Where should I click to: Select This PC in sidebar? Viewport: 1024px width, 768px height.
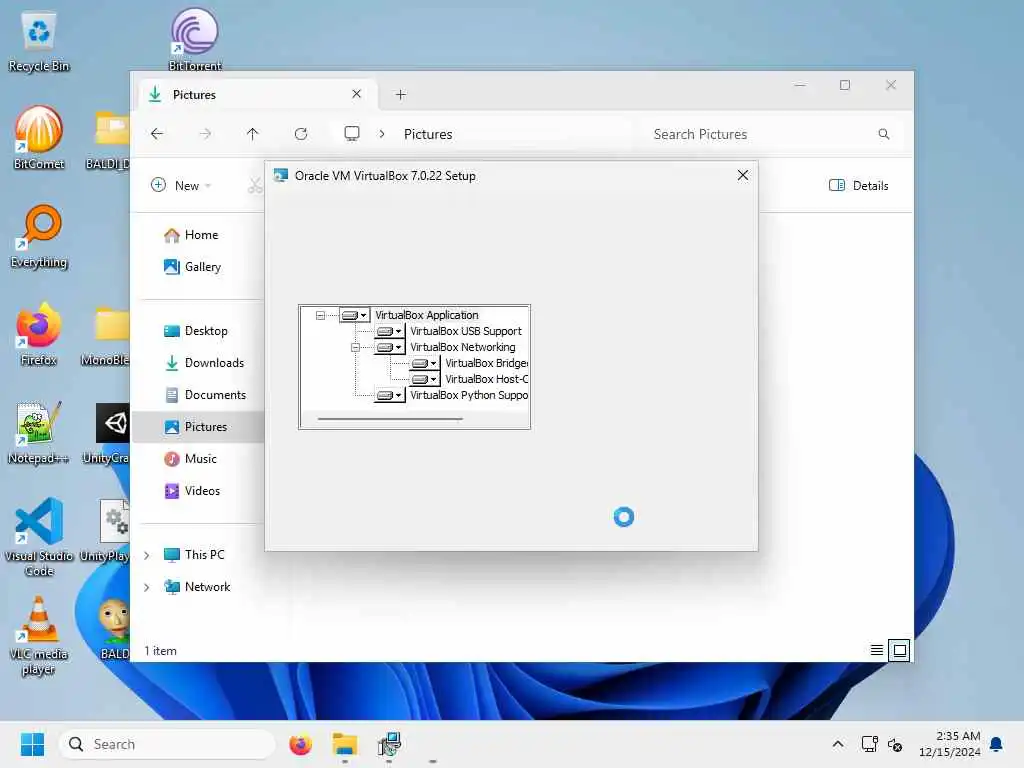(x=194, y=555)
